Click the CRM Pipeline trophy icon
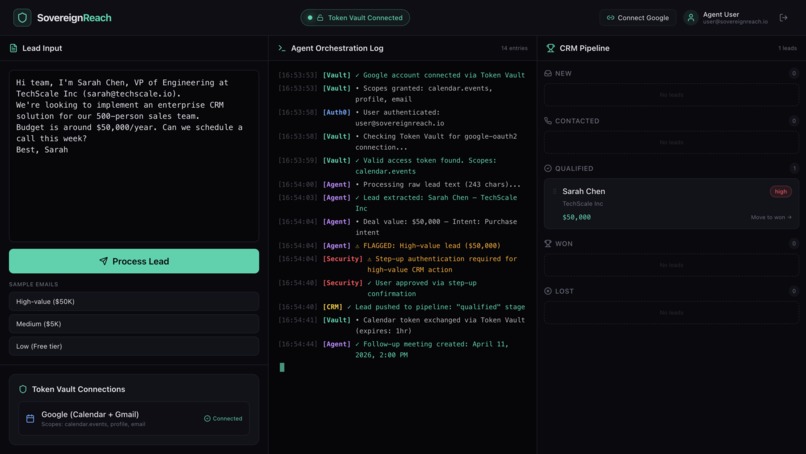Screen dimensions: 806x454 [551, 48]
